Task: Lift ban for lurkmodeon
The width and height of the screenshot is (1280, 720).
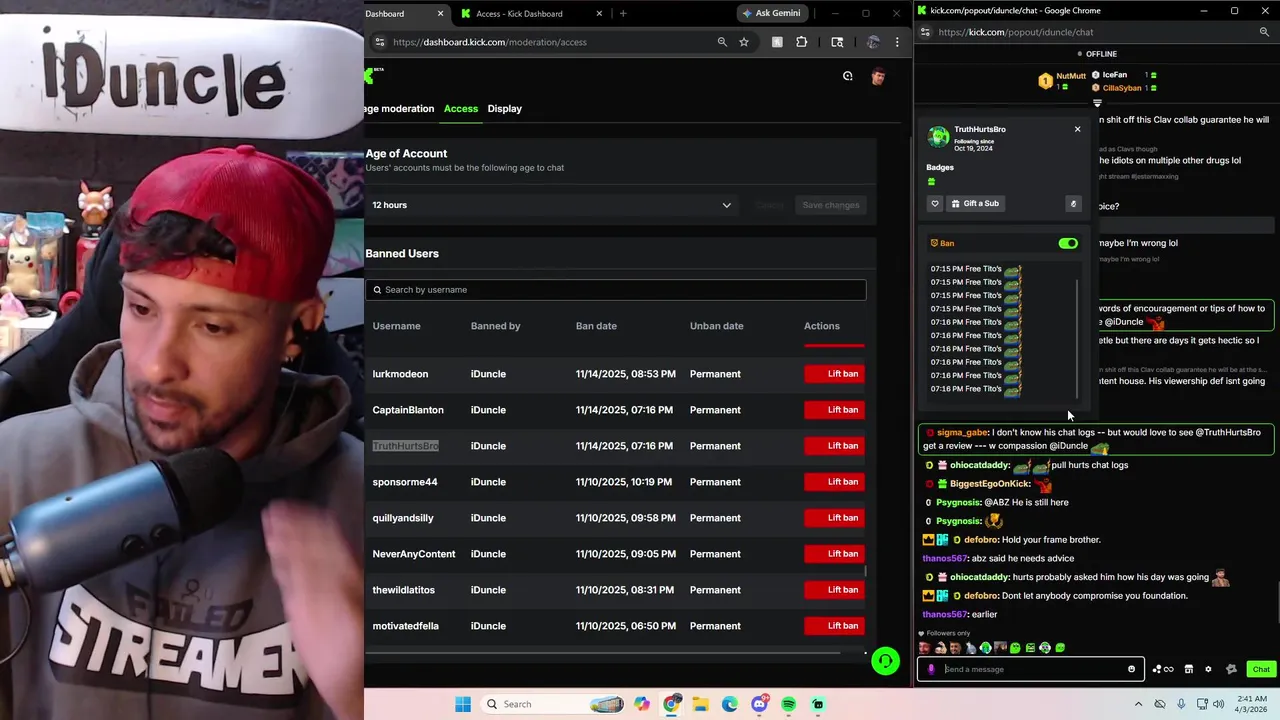Action: point(834,374)
